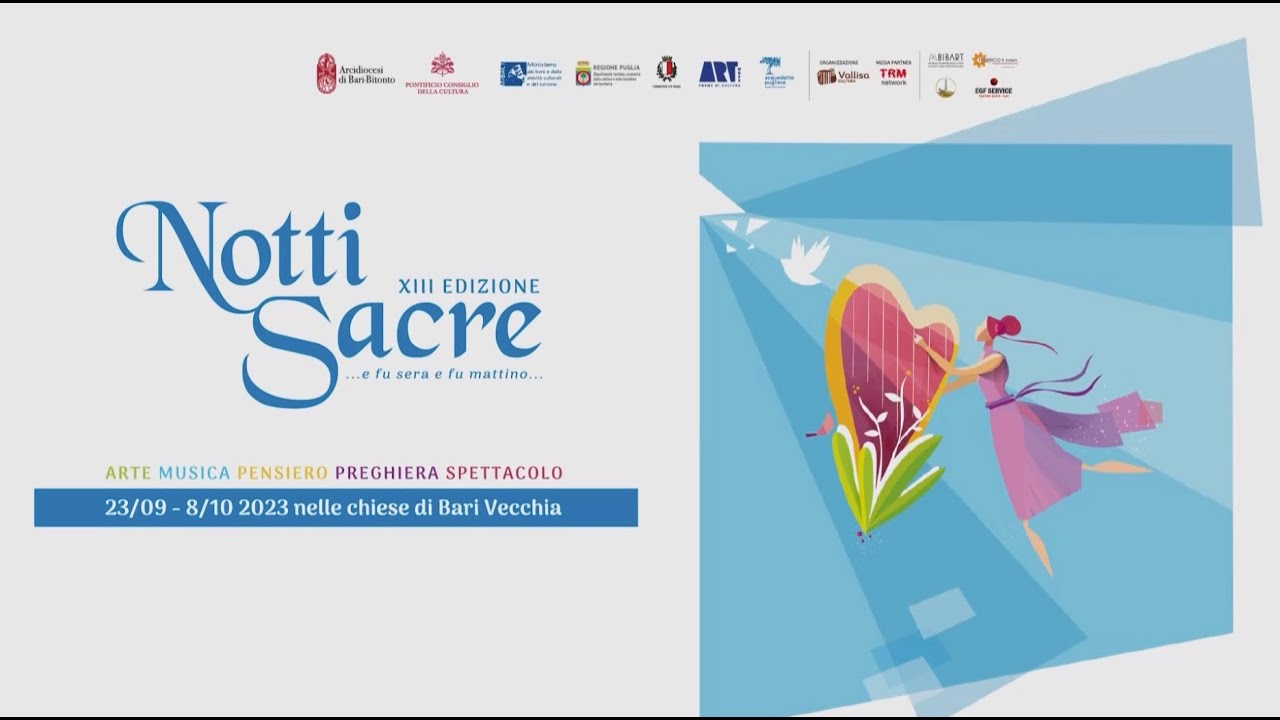Click the Comune di Bari coat of arms

(x=666, y=73)
